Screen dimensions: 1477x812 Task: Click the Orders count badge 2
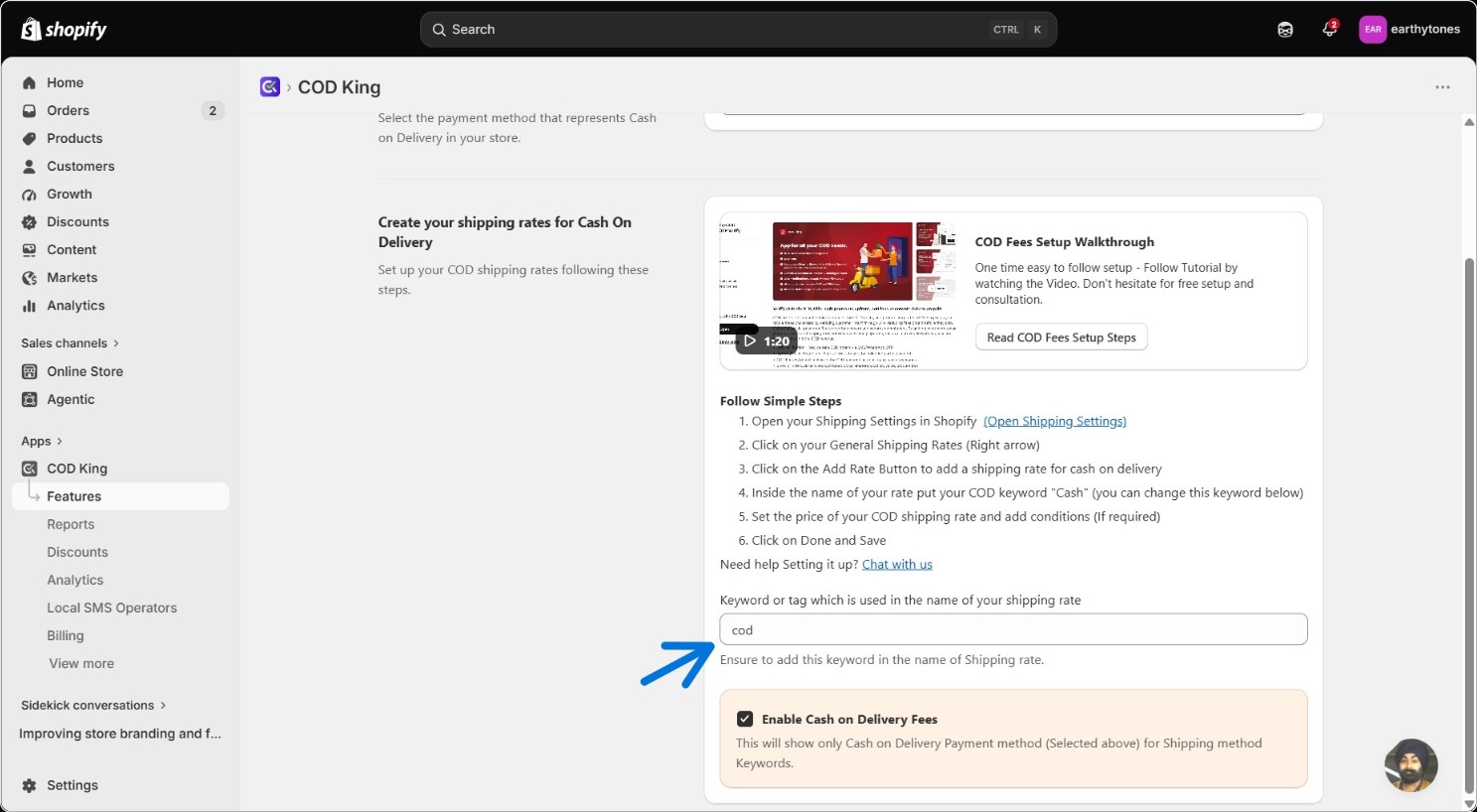click(x=213, y=110)
